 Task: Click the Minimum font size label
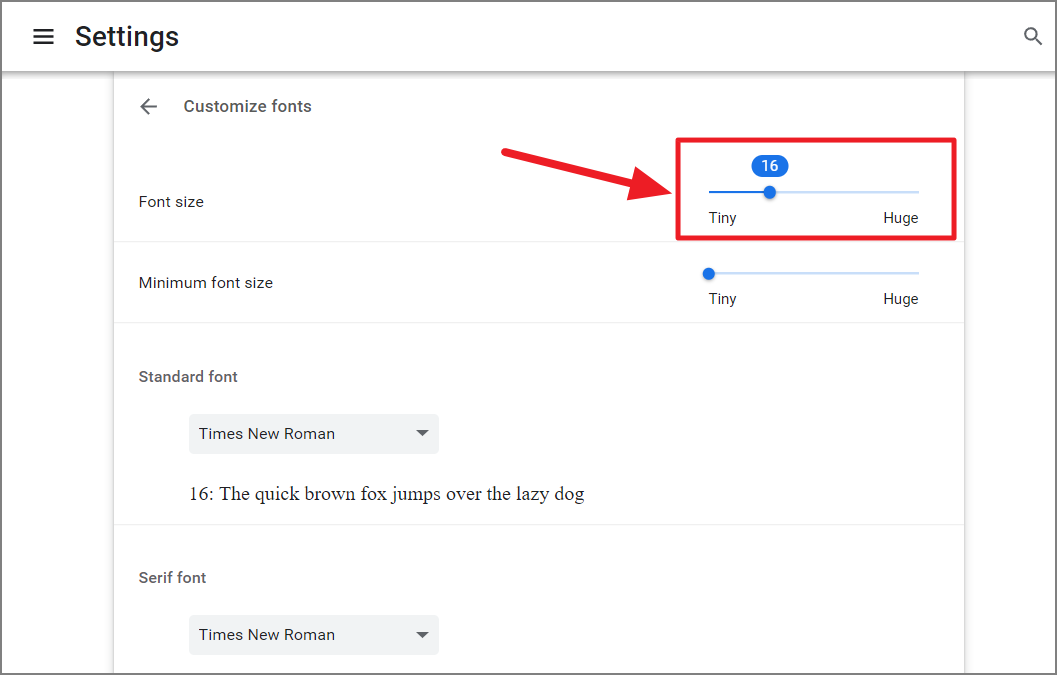(x=206, y=283)
